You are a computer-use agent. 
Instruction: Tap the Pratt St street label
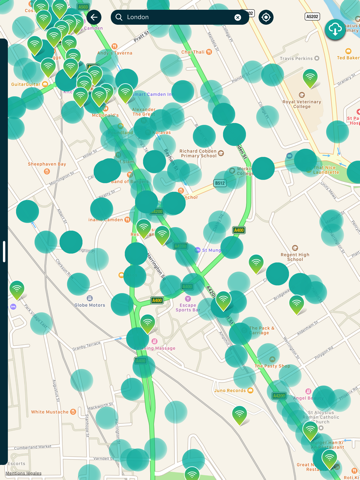point(141,36)
